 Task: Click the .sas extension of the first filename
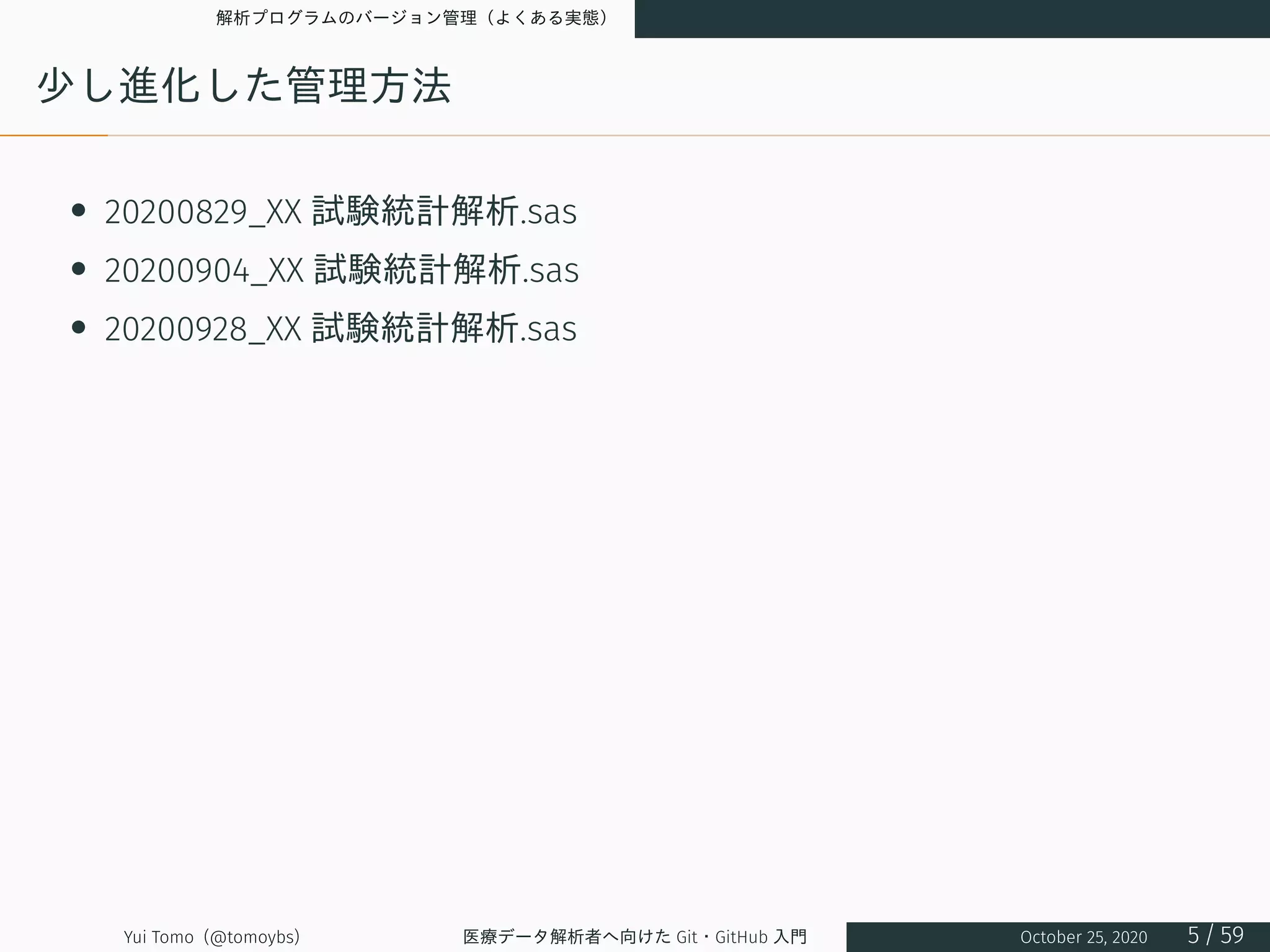coord(549,213)
